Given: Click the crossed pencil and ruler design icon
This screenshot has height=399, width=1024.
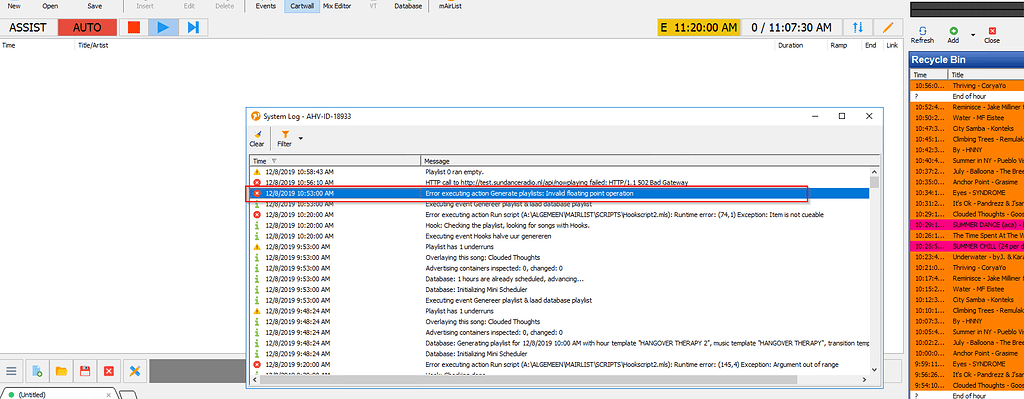Looking at the screenshot, I should coord(135,371).
